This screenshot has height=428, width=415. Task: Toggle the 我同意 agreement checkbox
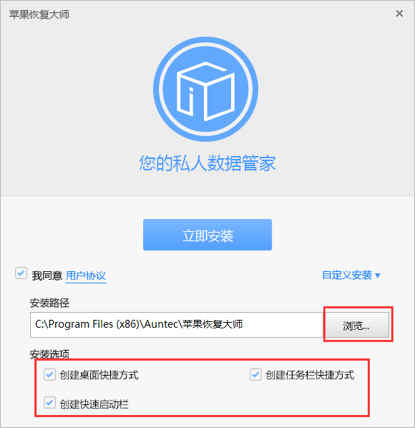(x=21, y=274)
